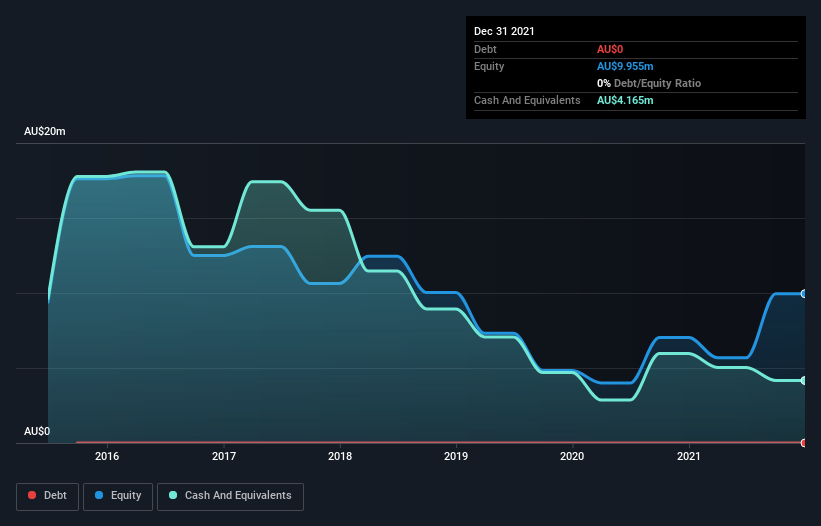Click the blue Equity endpoint marker
The height and width of the screenshot is (526, 821).
pos(804,294)
